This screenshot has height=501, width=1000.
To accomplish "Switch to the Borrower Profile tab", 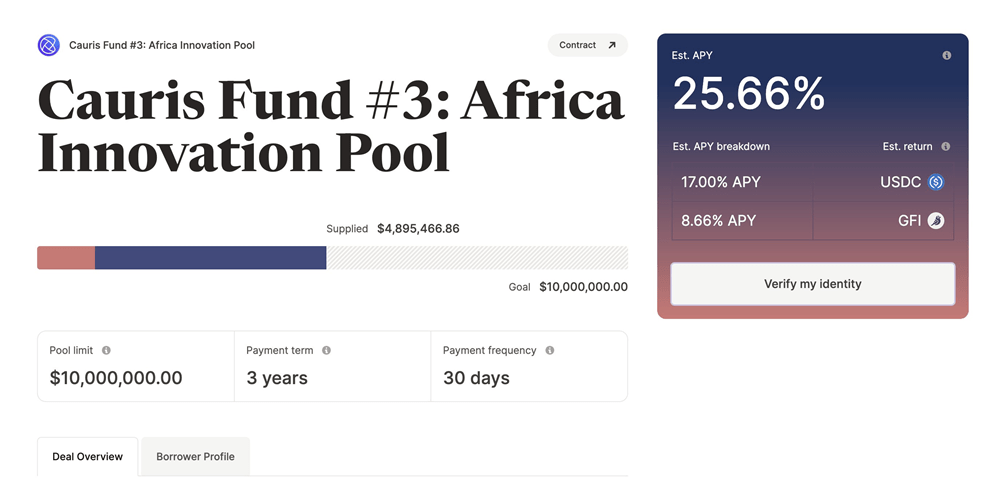I will pyautogui.click(x=195, y=457).
